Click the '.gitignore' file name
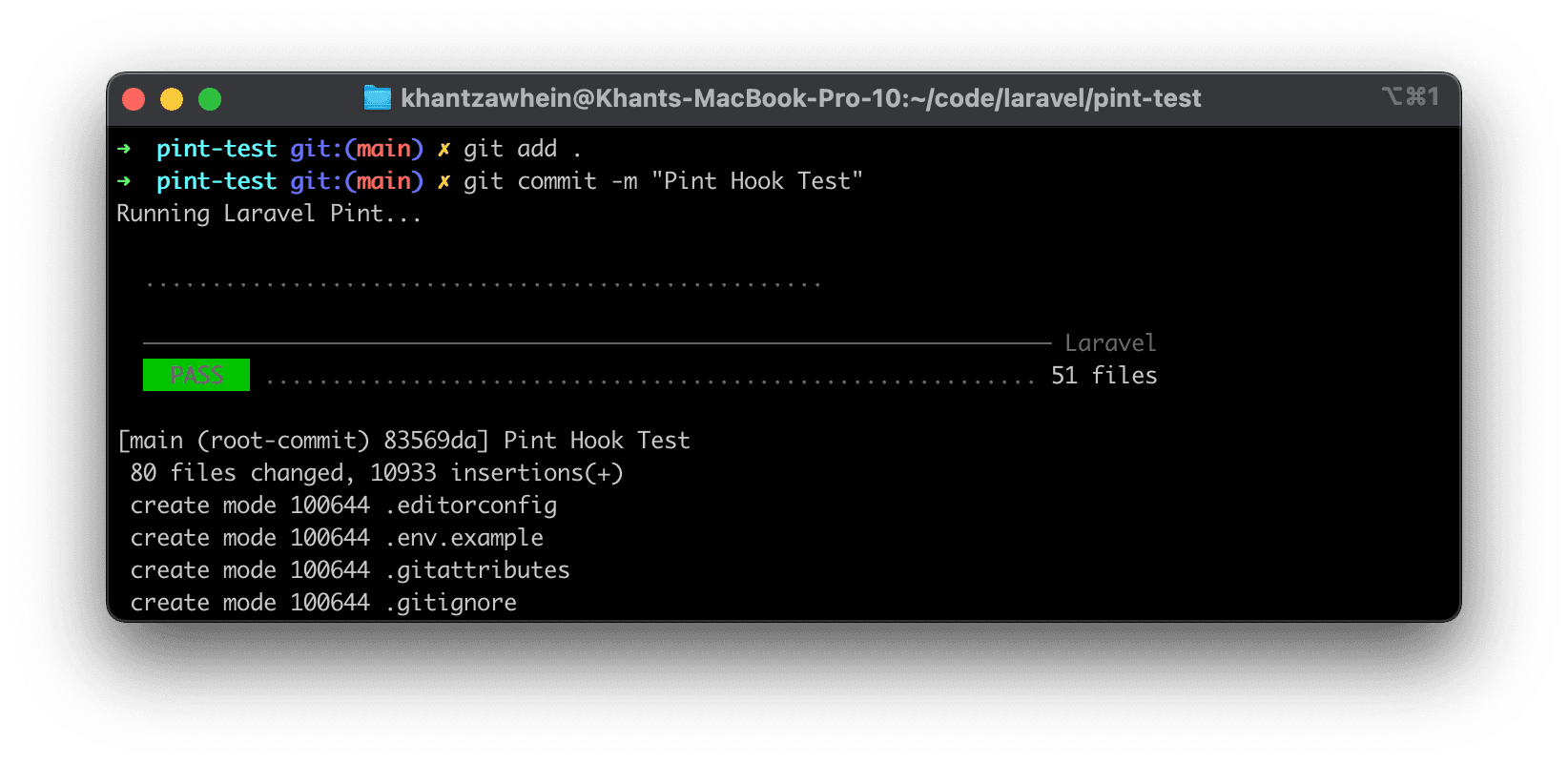Screen dimensions: 1568x763 pos(451,603)
